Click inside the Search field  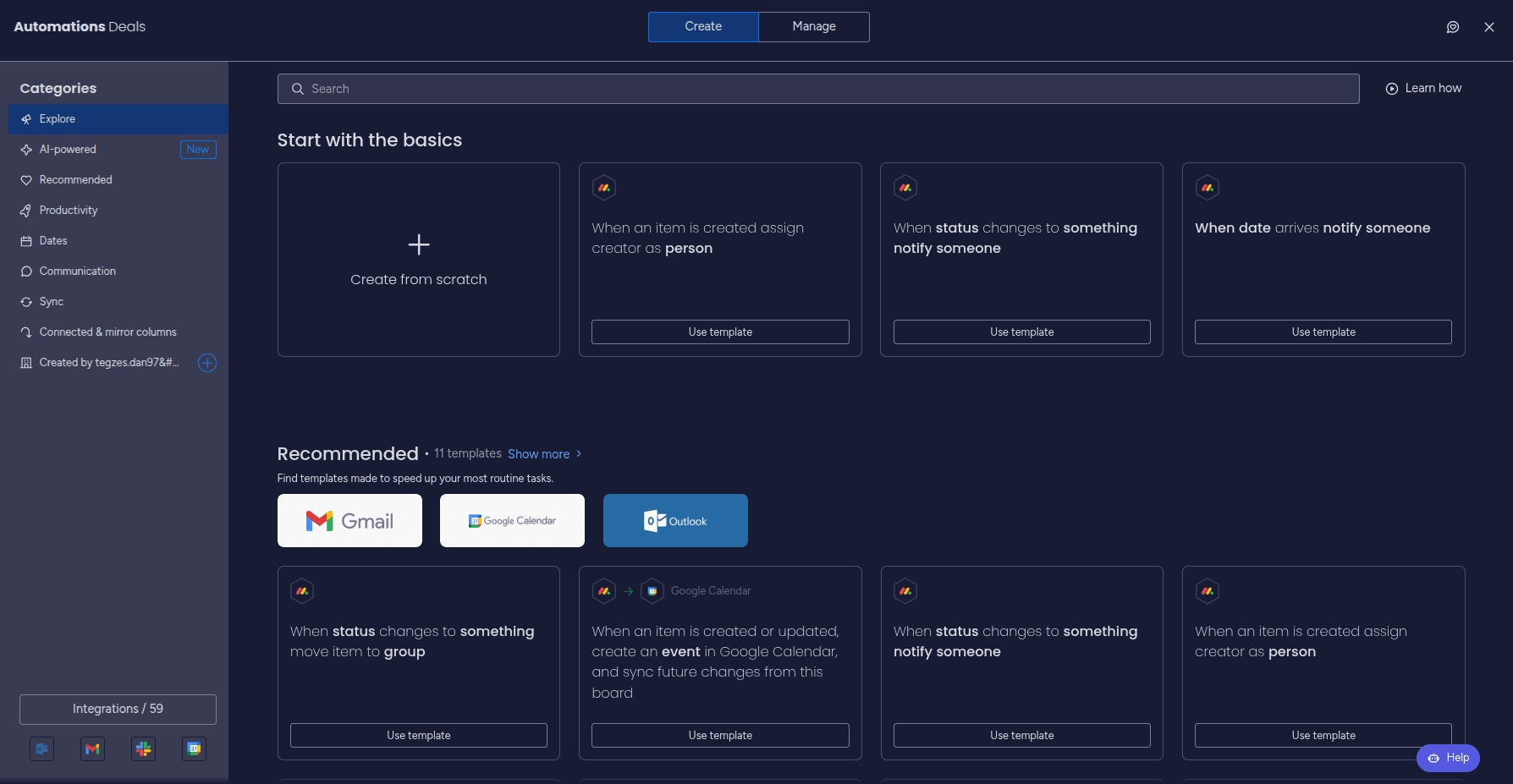(x=817, y=88)
